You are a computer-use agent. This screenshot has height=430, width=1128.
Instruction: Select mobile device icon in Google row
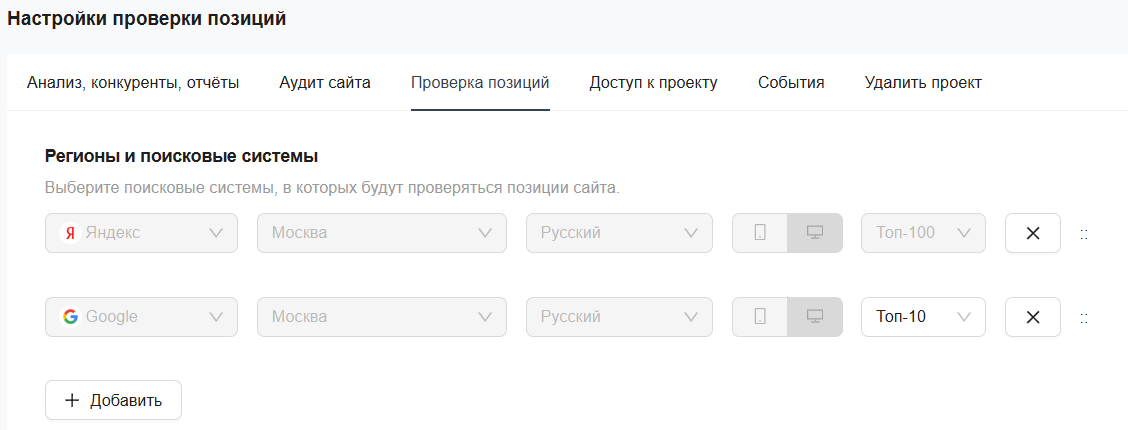[760, 317]
